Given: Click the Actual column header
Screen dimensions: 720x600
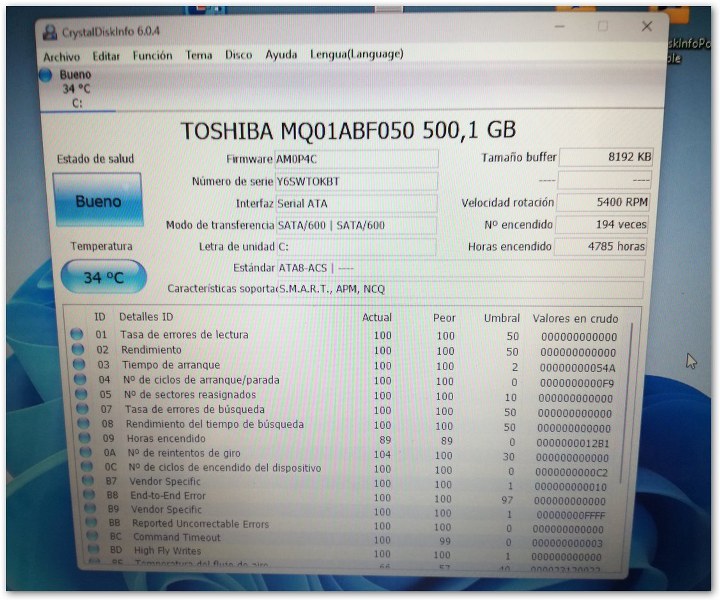Looking at the screenshot, I should click(377, 317).
